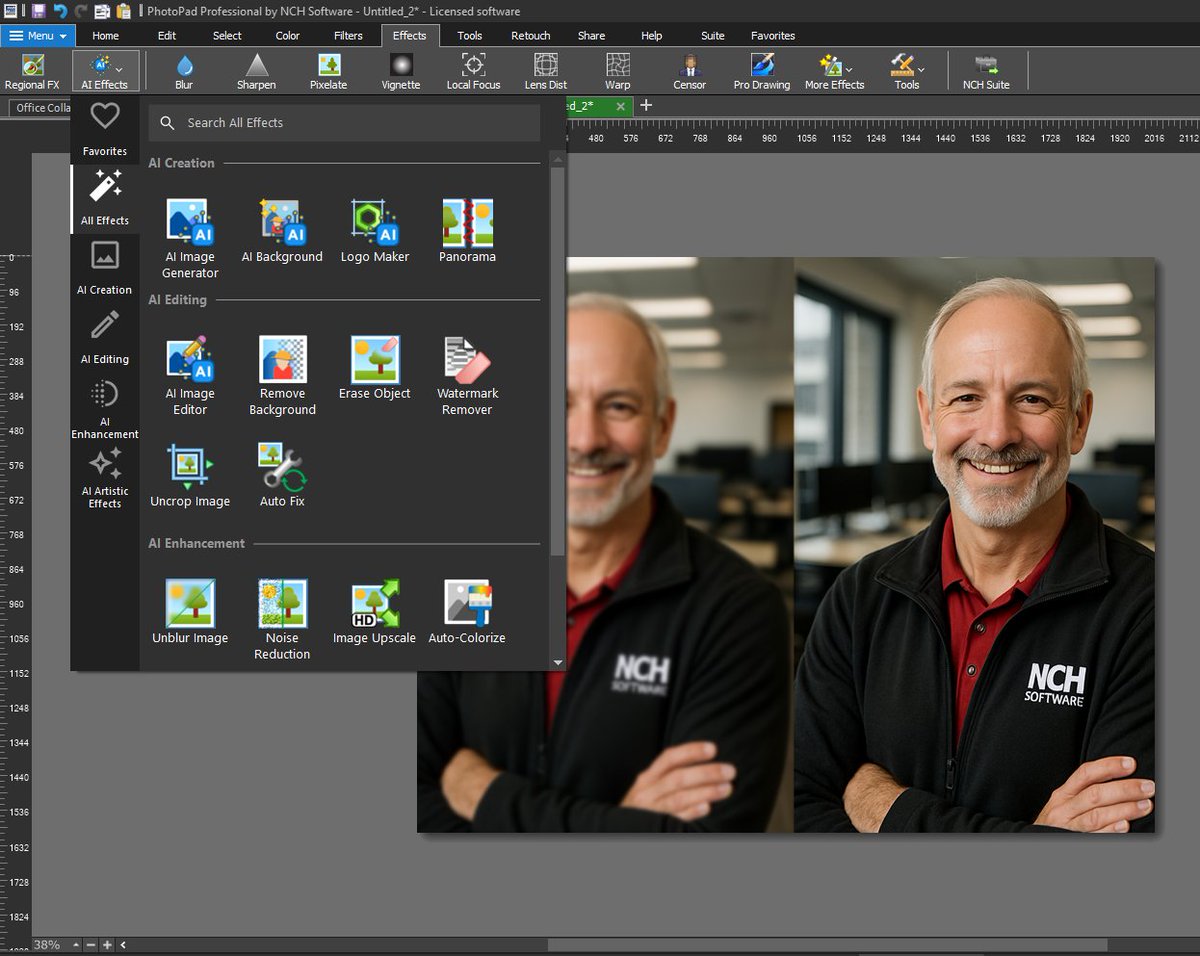Open the Tools chevron dropdown
This screenshot has height=956, width=1200.
(919, 70)
